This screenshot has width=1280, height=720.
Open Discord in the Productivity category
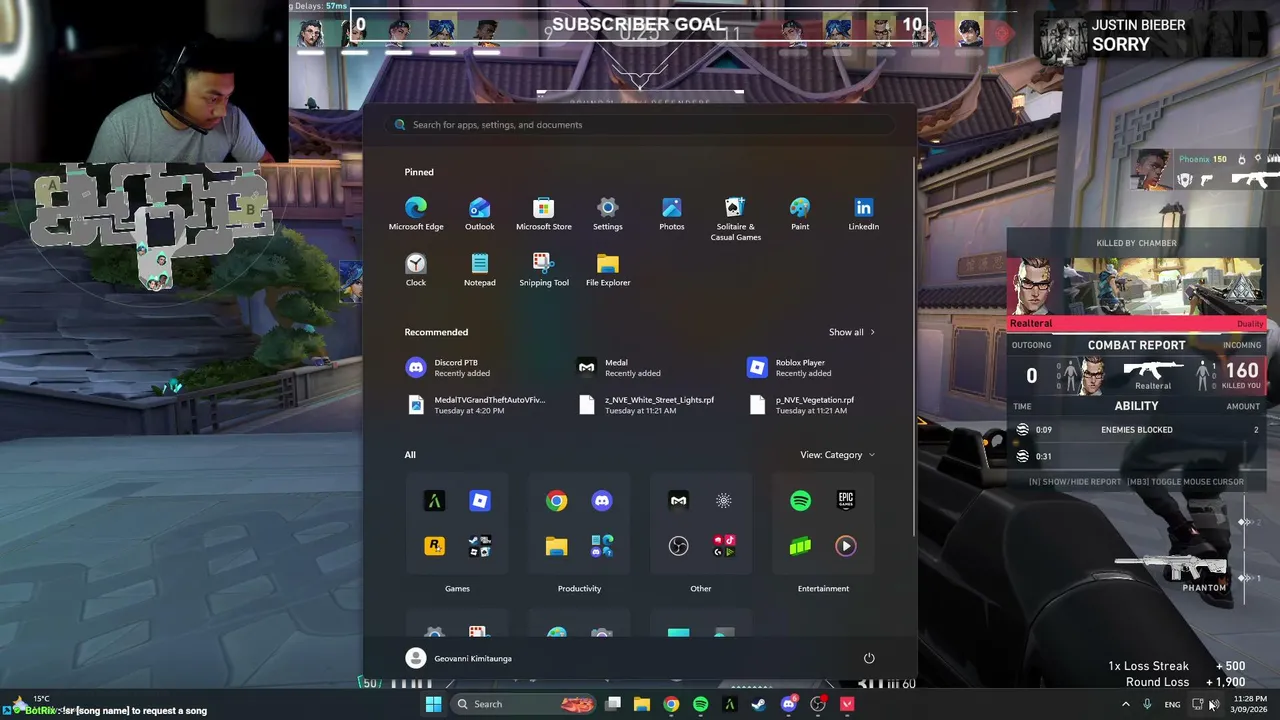click(x=602, y=501)
